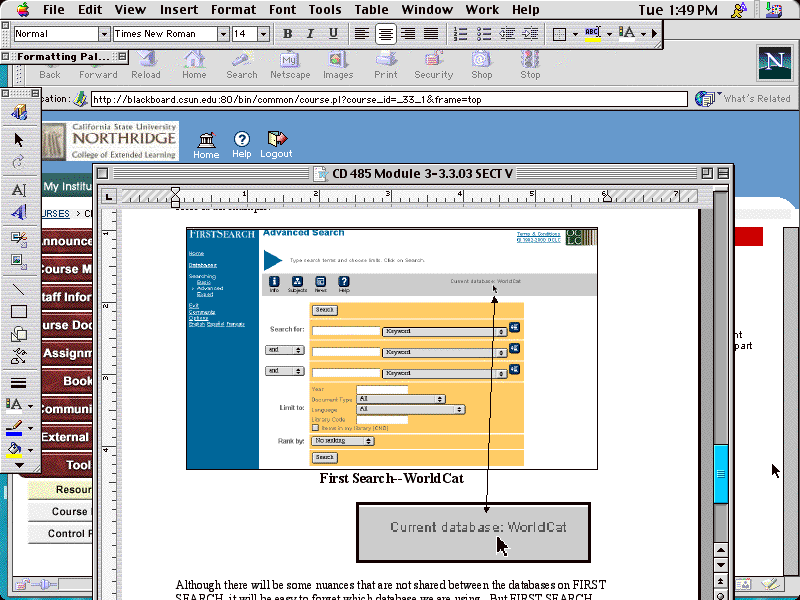
Task: Open the Line Style tool
Action: tap(19, 383)
